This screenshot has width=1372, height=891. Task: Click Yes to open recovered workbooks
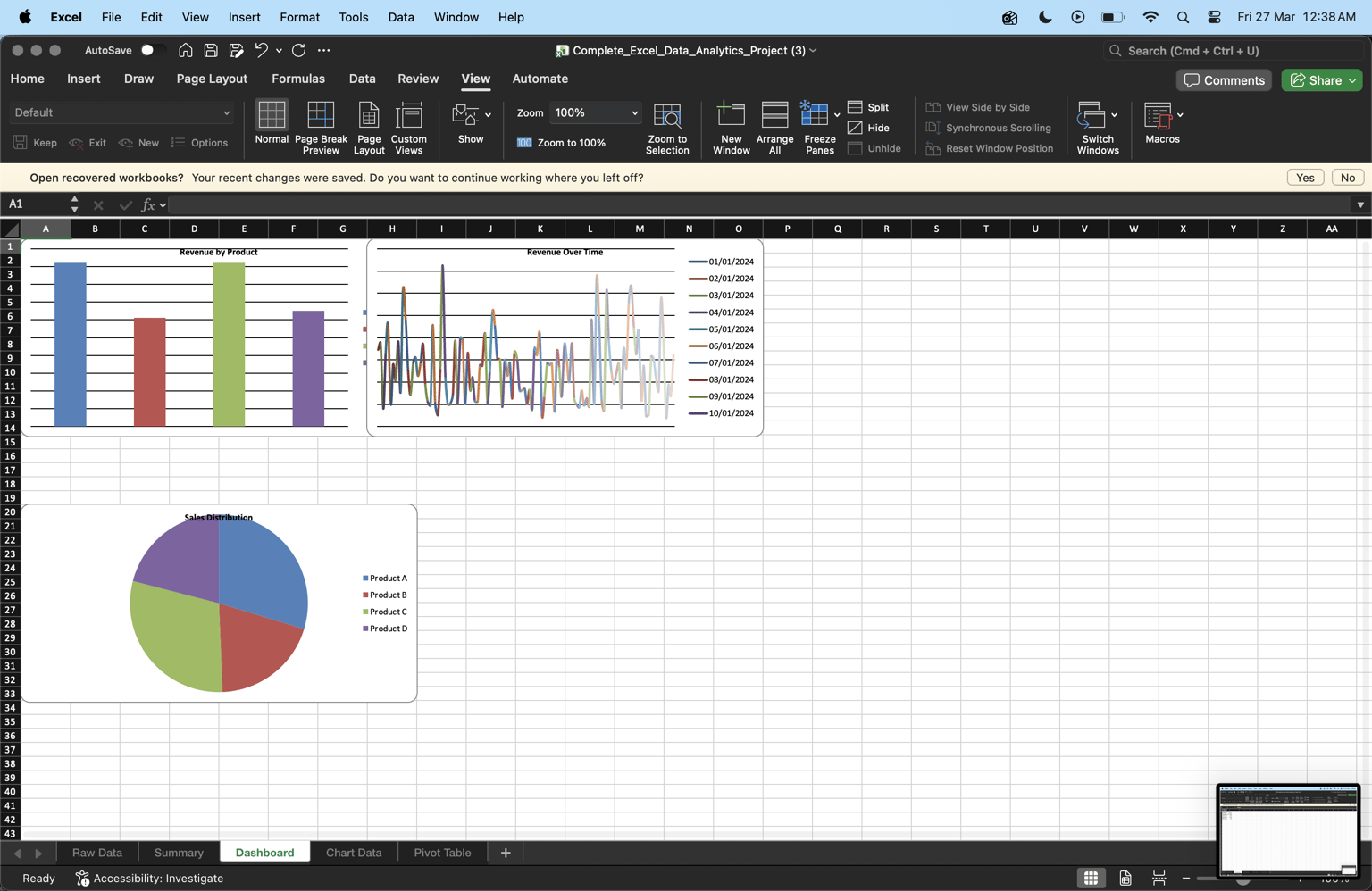[x=1305, y=178]
